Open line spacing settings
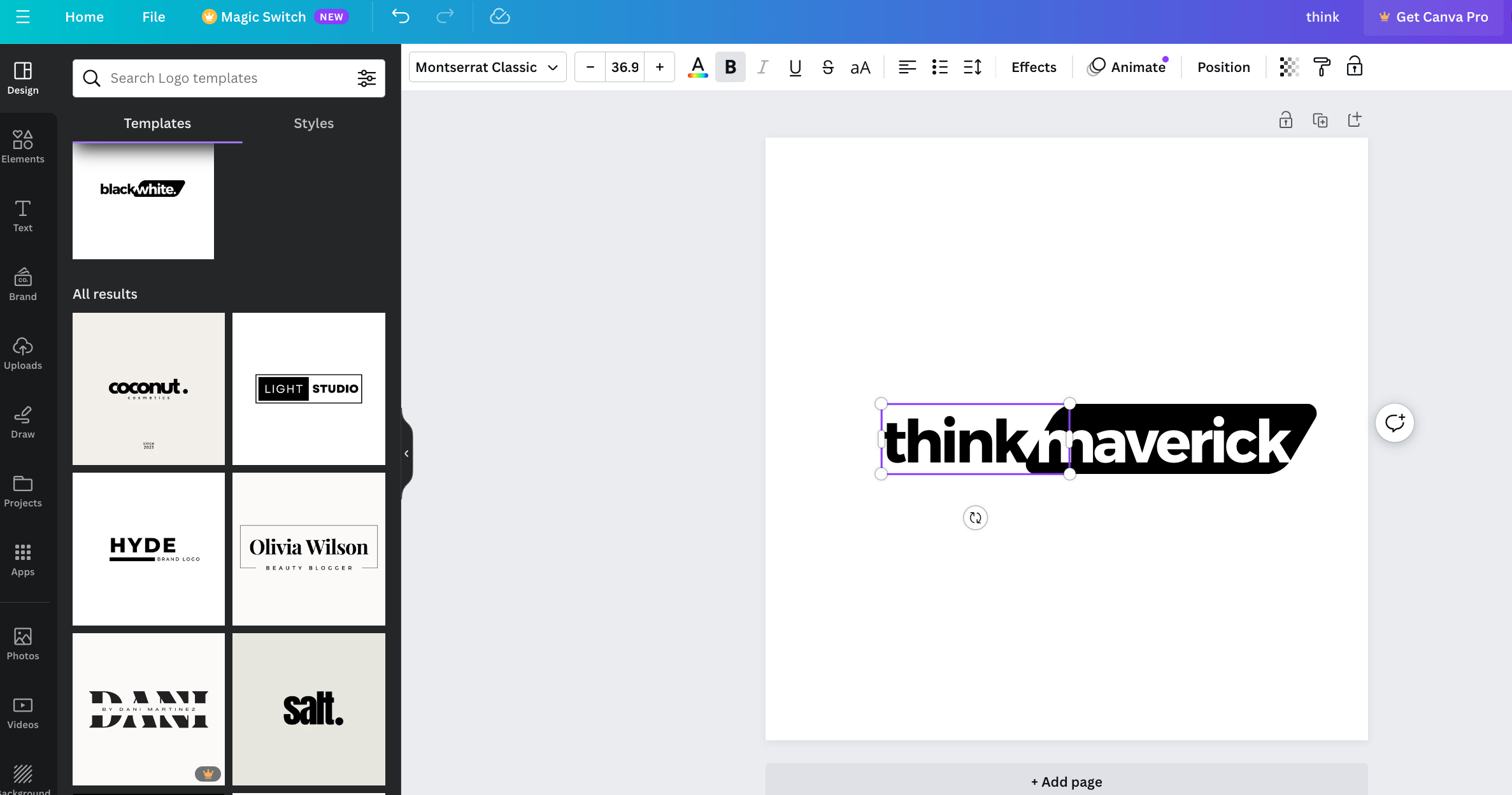The height and width of the screenshot is (795, 1512). point(973,67)
